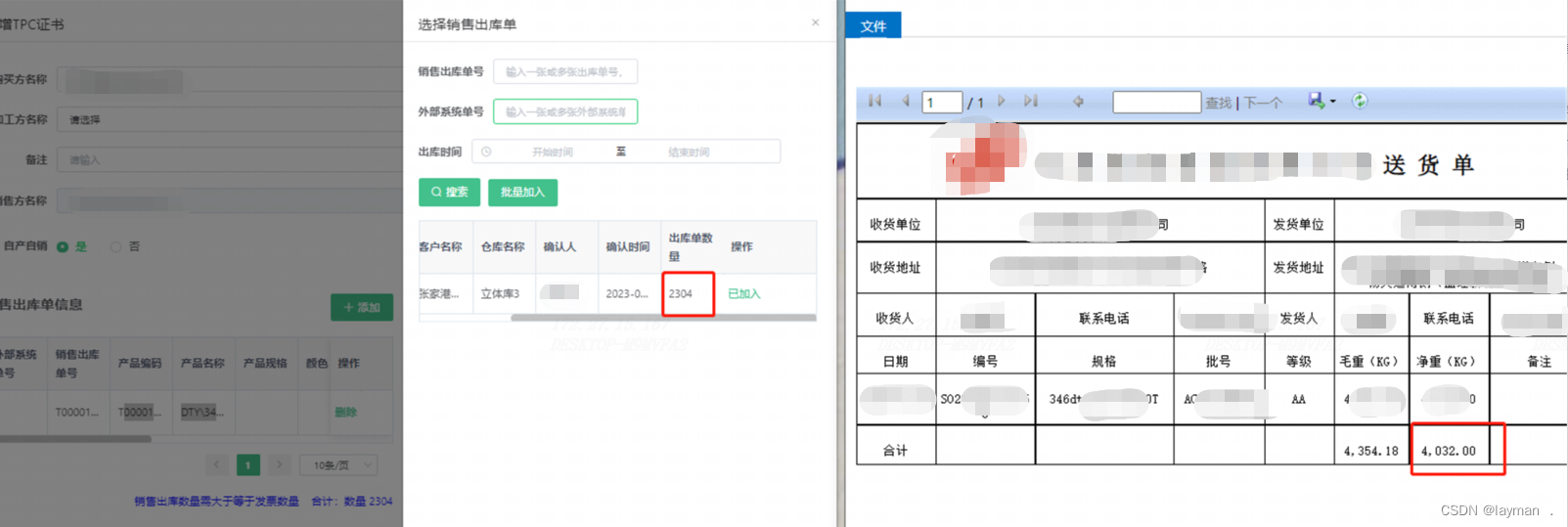1568x527 pixels.
Task: Click the 销售出库单号 input field
Action: tap(565, 71)
